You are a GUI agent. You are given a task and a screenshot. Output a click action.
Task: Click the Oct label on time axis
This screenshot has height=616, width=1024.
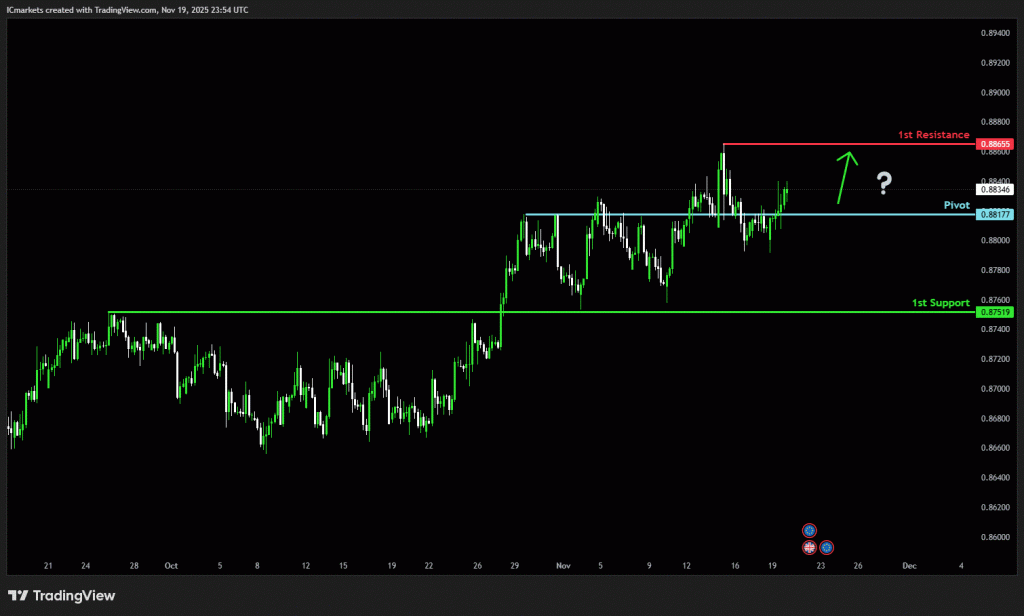[x=171, y=565]
